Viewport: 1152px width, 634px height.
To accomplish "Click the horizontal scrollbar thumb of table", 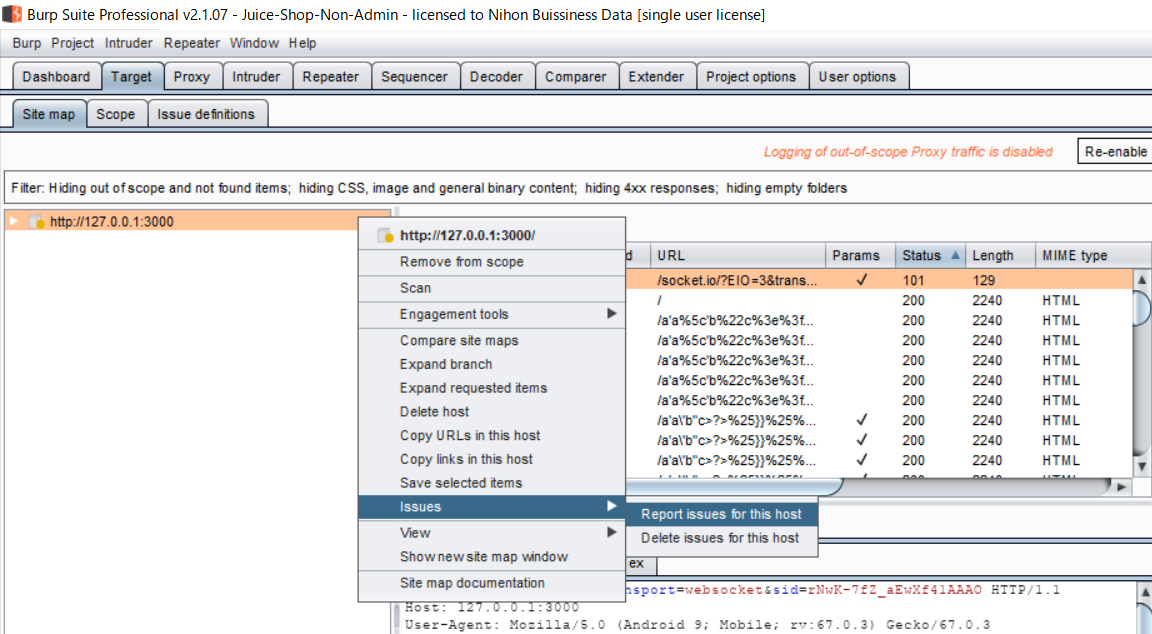I will (735, 486).
